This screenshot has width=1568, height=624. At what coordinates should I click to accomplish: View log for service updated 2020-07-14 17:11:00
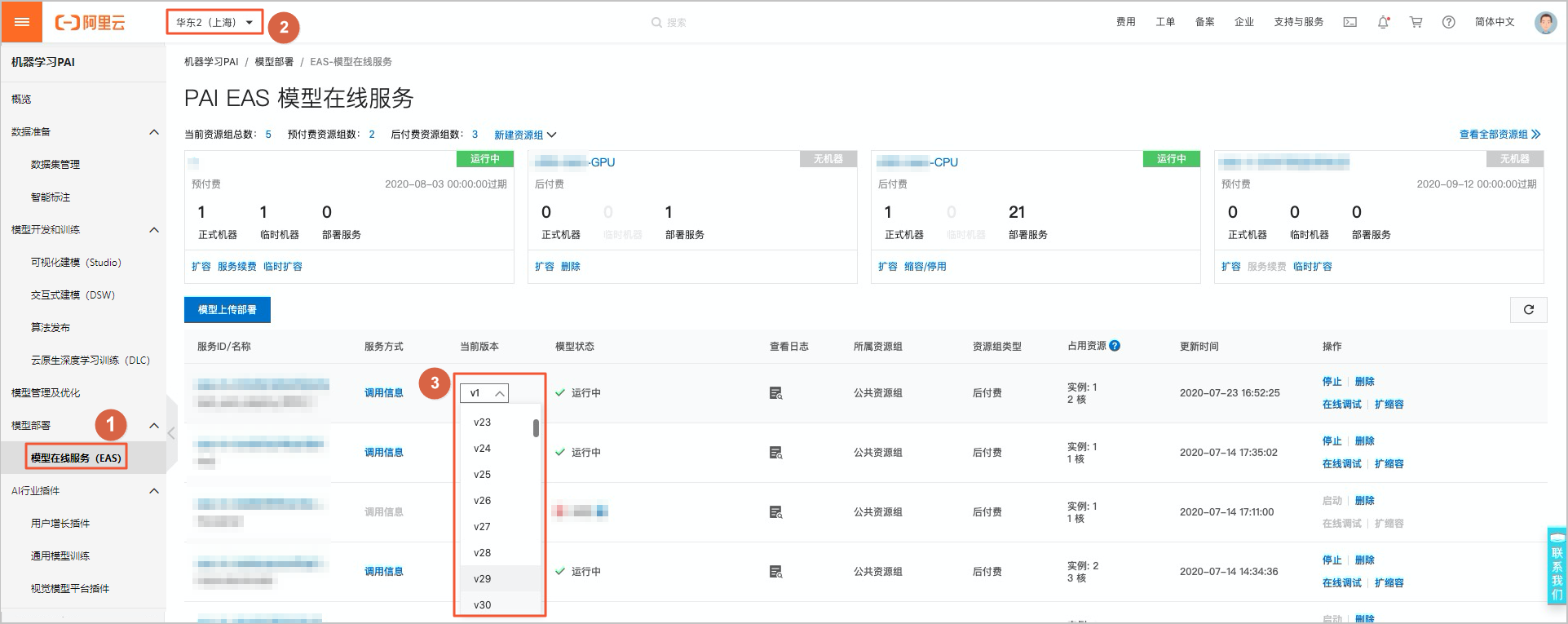point(776,512)
